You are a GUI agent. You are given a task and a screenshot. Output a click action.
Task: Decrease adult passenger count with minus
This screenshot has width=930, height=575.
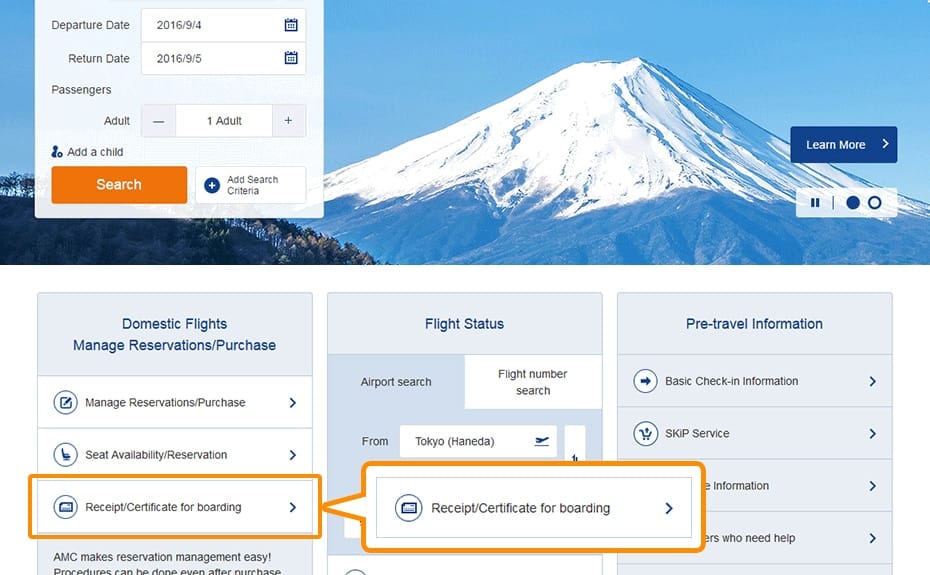158,121
